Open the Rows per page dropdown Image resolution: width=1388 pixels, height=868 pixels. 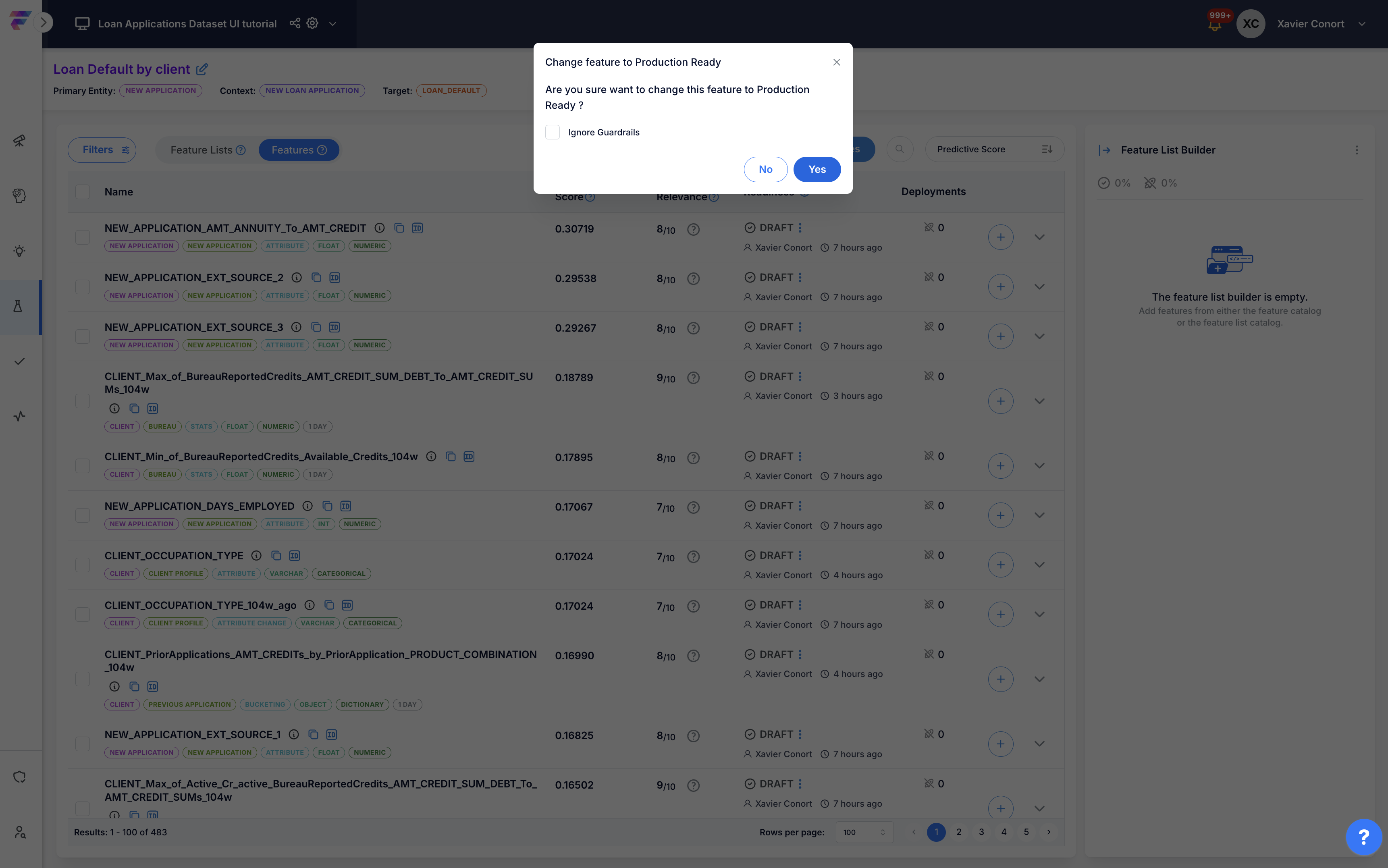(864, 833)
